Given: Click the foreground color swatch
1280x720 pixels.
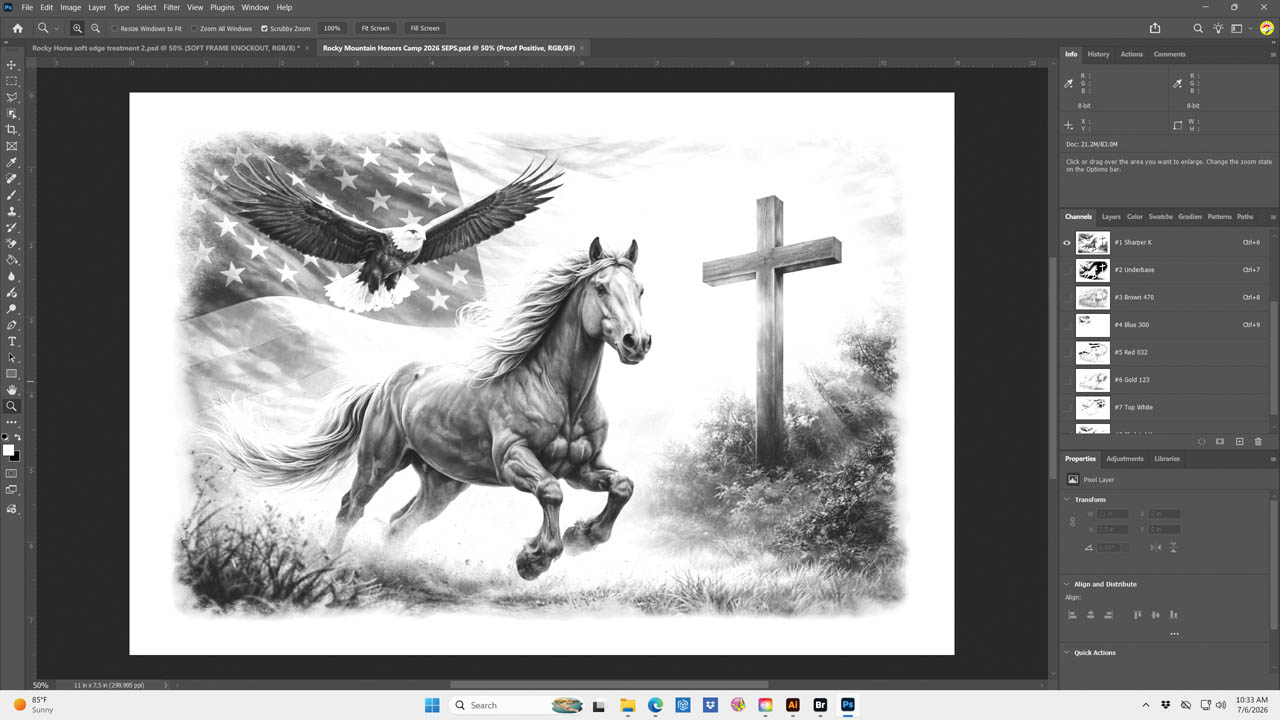Looking at the screenshot, I should point(9,450).
